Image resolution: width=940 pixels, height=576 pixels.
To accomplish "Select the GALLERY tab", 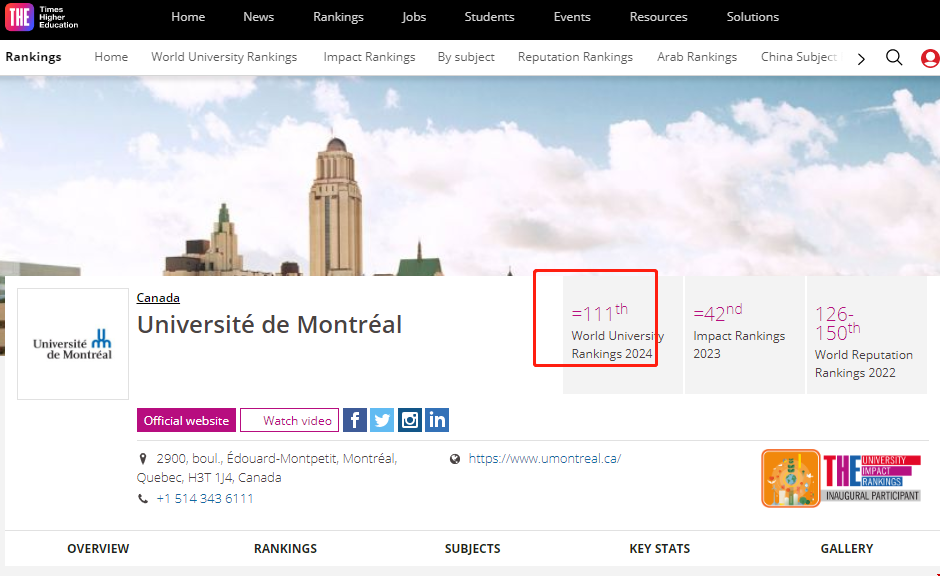I will click(846, 548).
